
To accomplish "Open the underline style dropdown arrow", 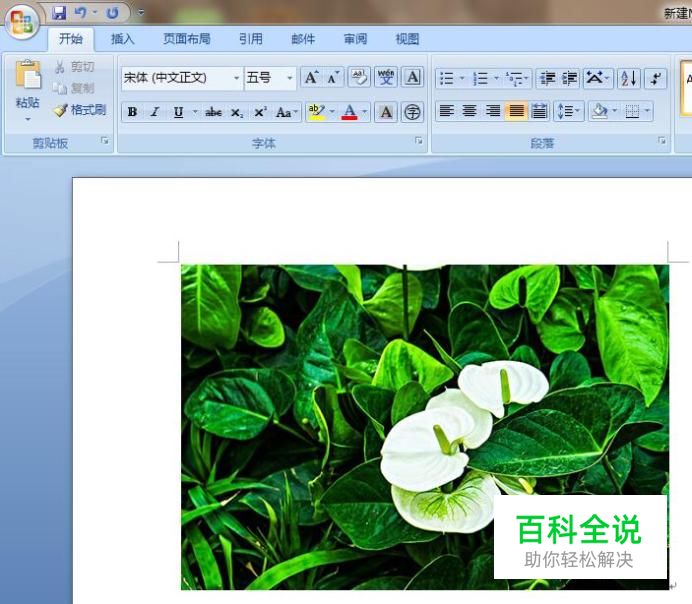I will click(x=195, y=112).
